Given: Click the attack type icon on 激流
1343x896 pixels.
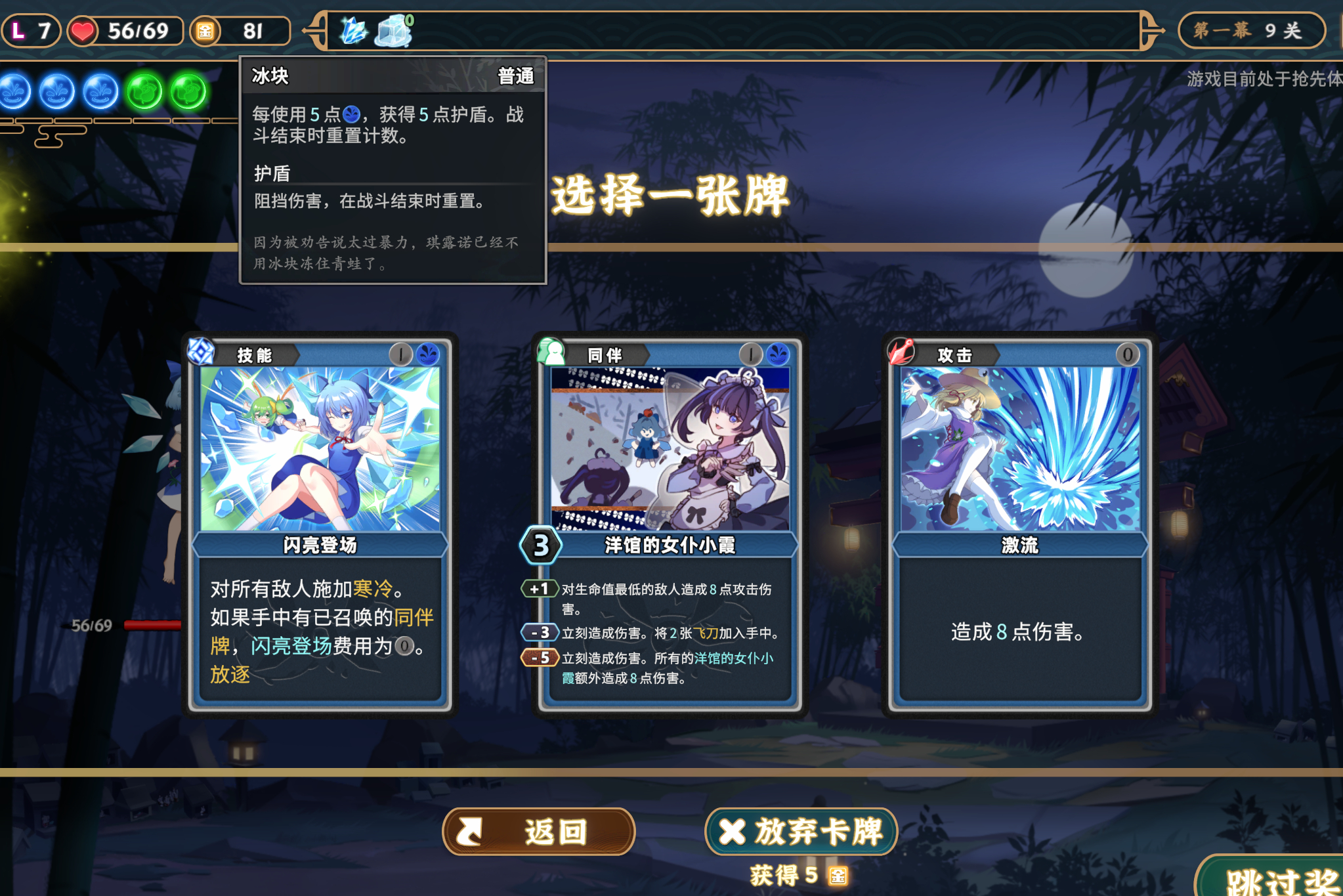Looking at the screenshot, I should pyautogui.click(x=901, y=352).
